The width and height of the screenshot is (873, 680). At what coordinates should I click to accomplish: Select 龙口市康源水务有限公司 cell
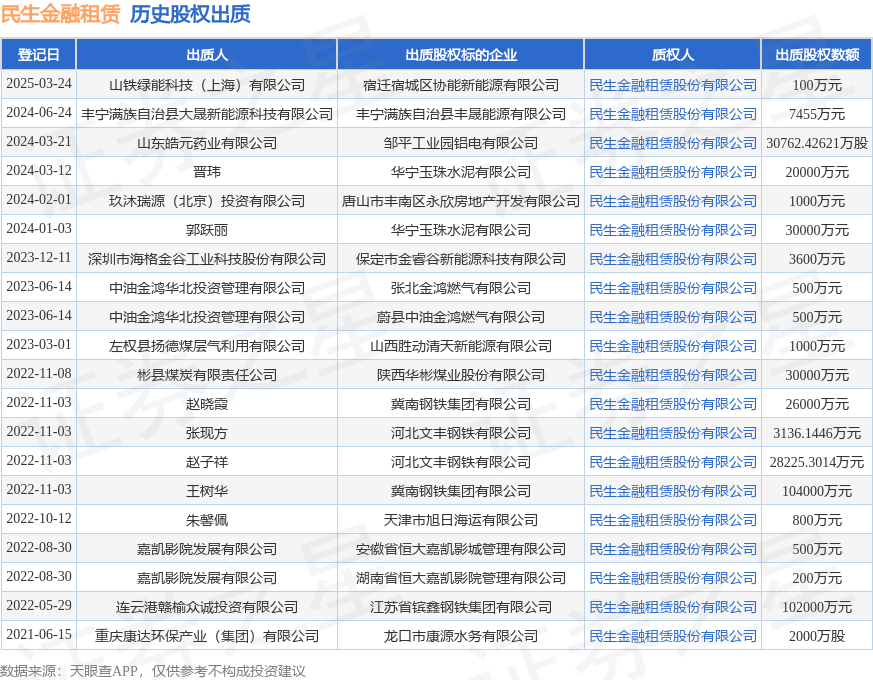pos(460,636)
